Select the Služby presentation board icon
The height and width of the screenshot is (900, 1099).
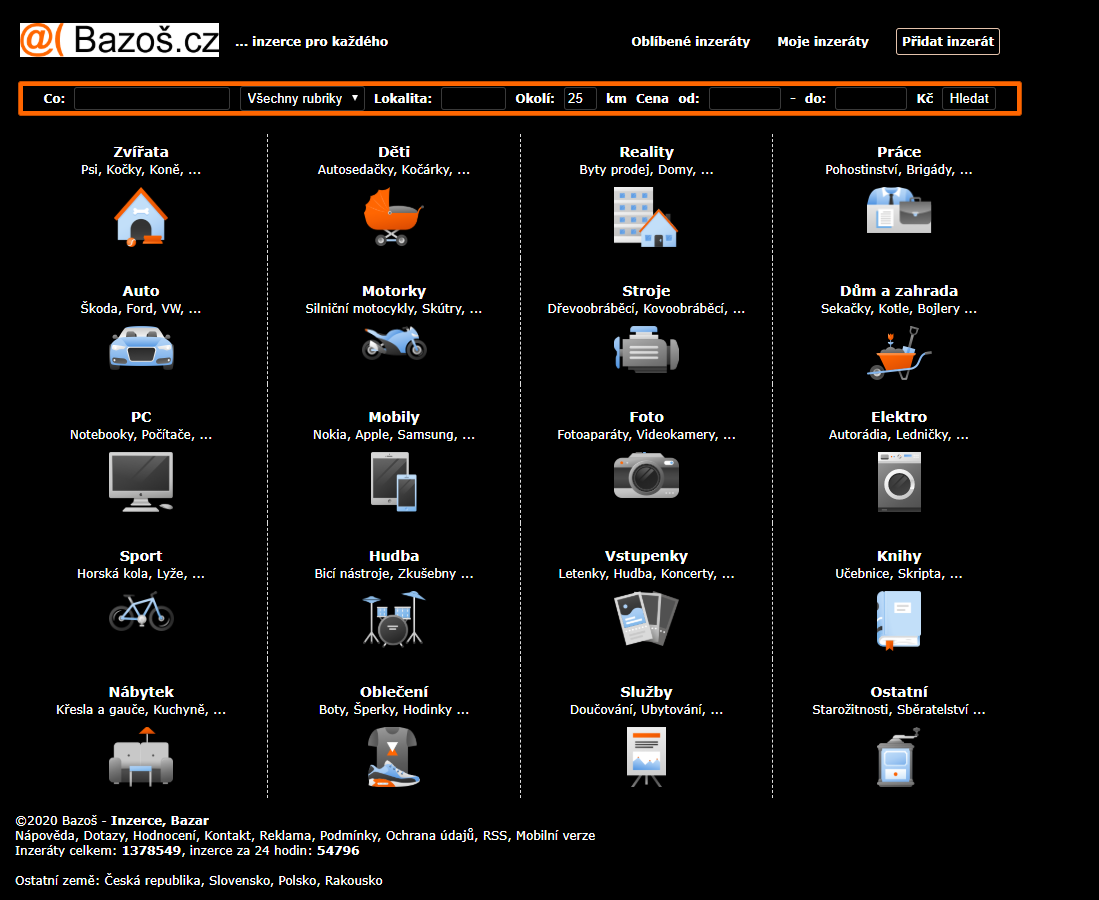click(646, 756)
